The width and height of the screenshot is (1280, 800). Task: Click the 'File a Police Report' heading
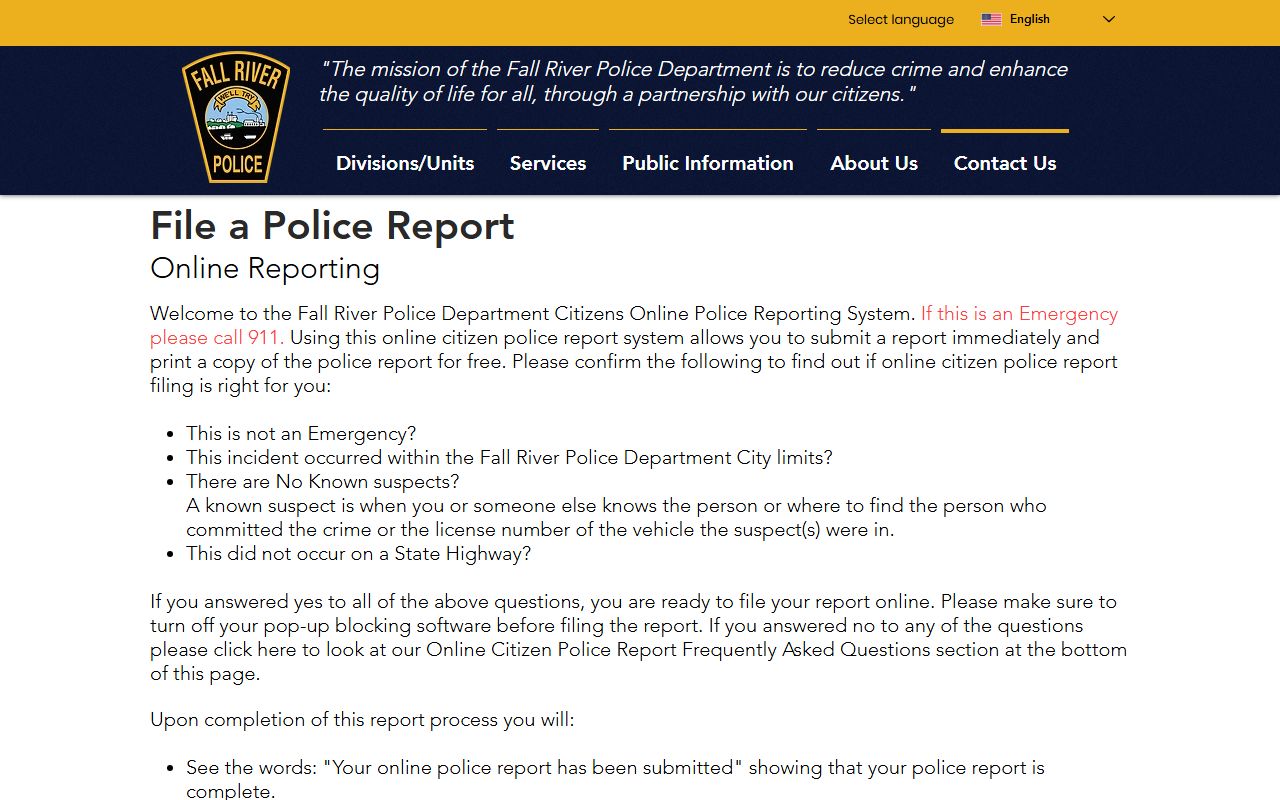[332, 226]
